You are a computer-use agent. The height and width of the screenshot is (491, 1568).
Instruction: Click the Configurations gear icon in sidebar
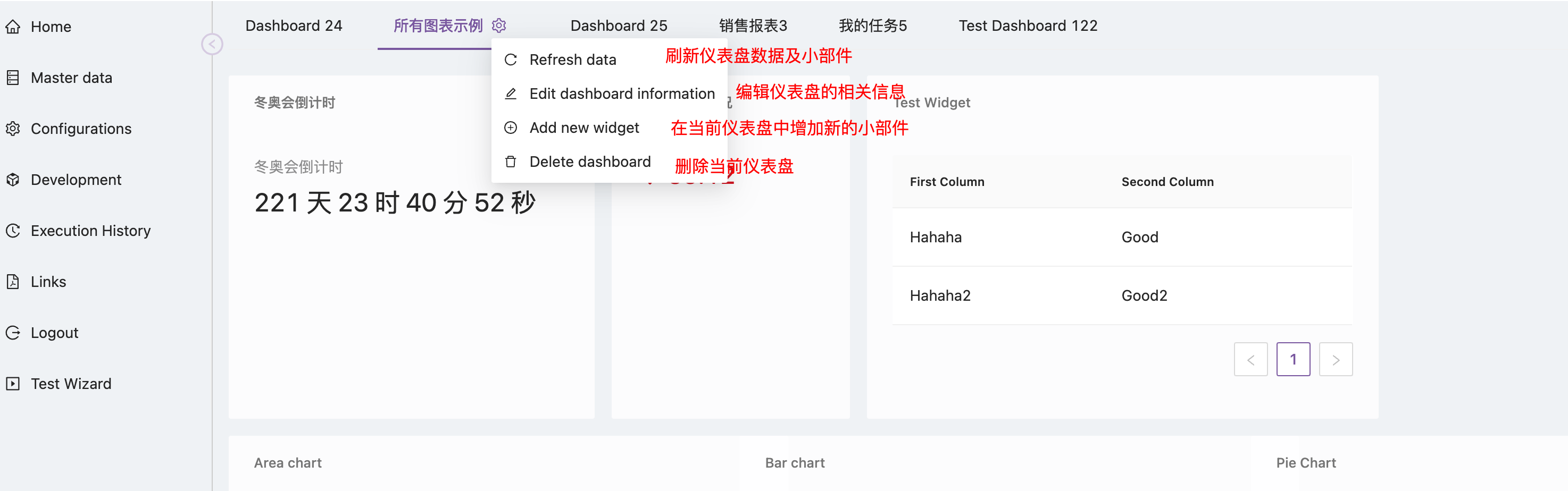(13, 129)
